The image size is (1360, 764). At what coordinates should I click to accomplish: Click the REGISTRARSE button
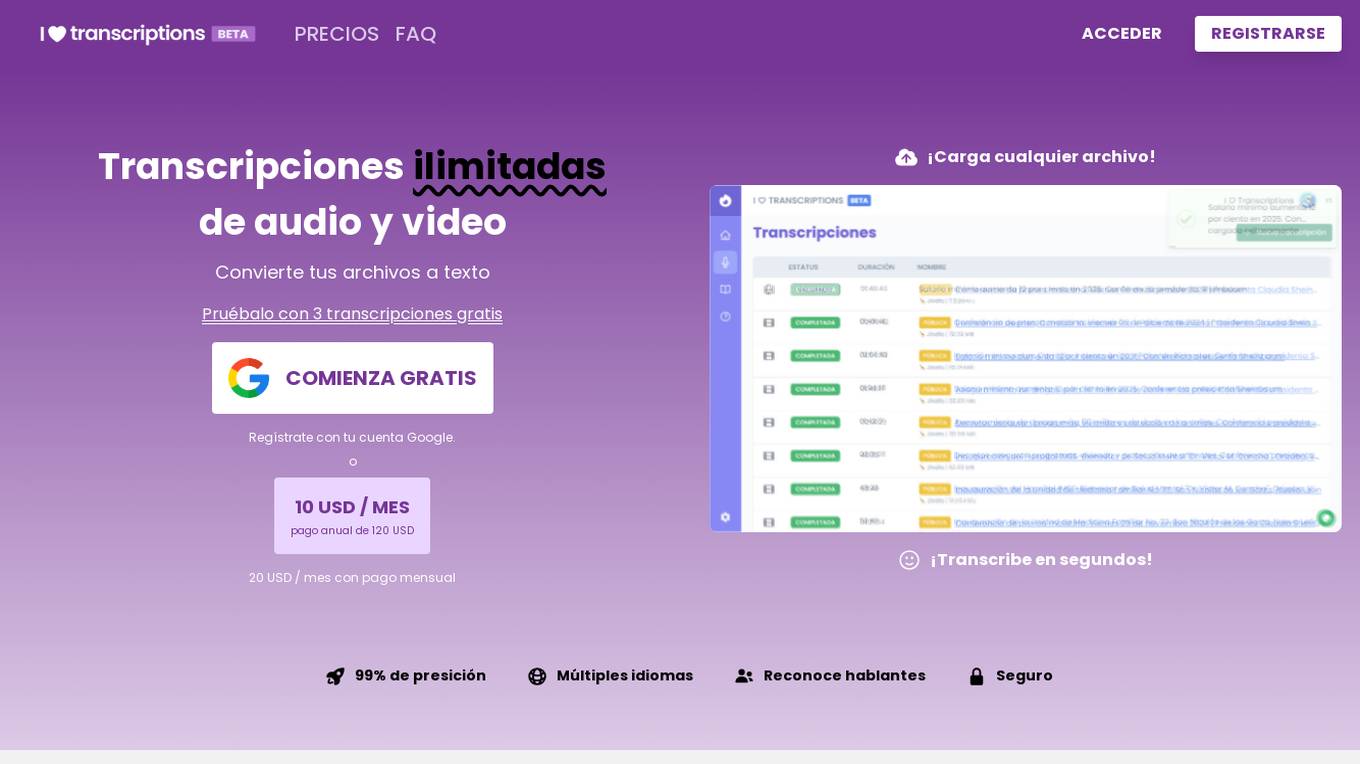click(1268, 33)
